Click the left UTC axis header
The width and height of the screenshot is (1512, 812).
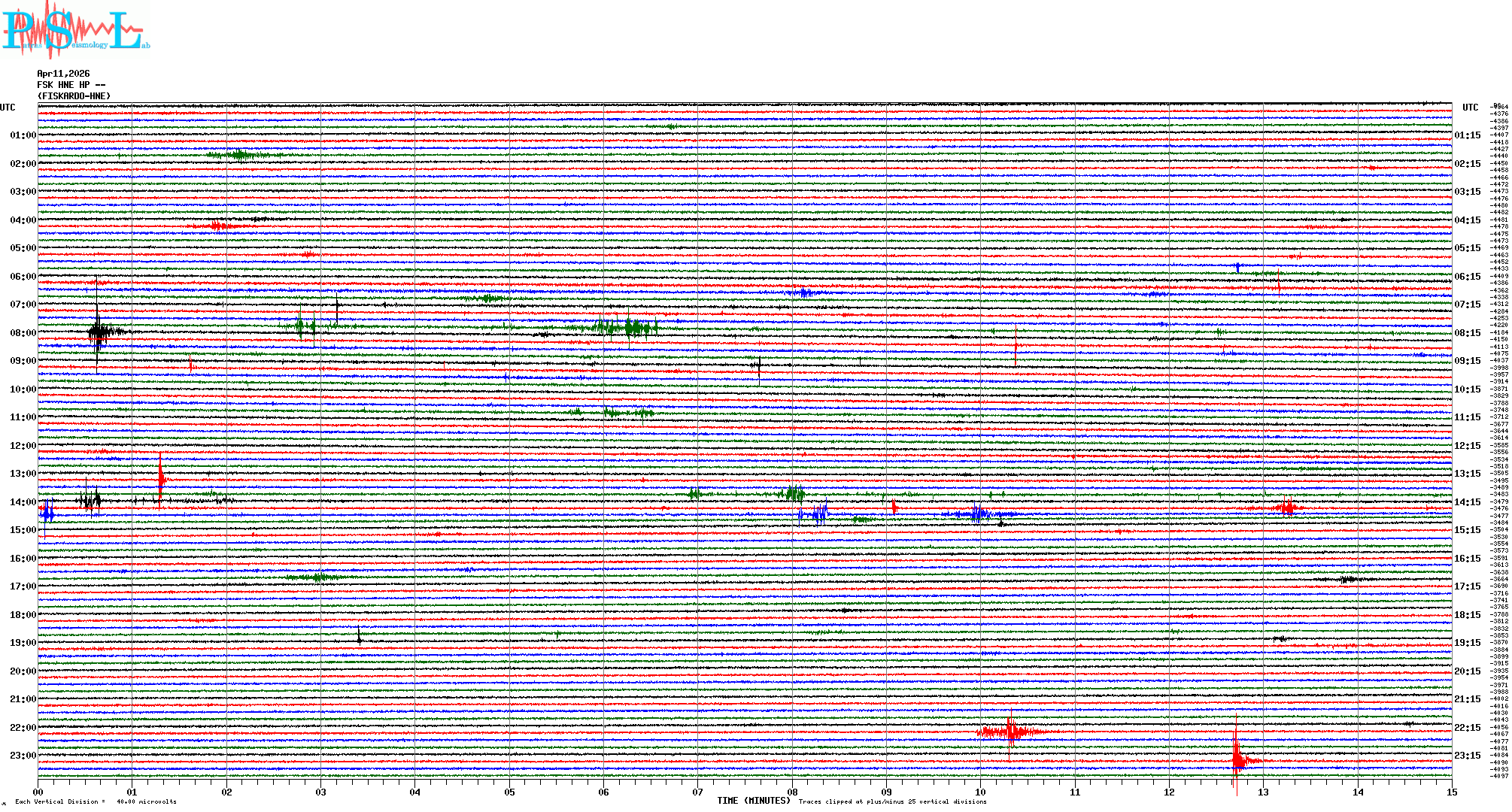click(x=8, y=108)
